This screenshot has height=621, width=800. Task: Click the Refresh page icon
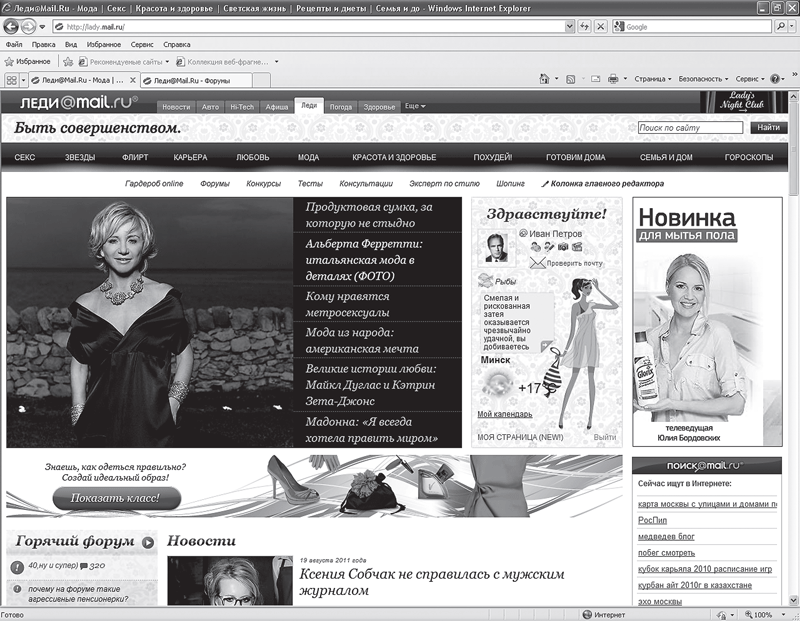pyautogui.click(x=584, y=27)
